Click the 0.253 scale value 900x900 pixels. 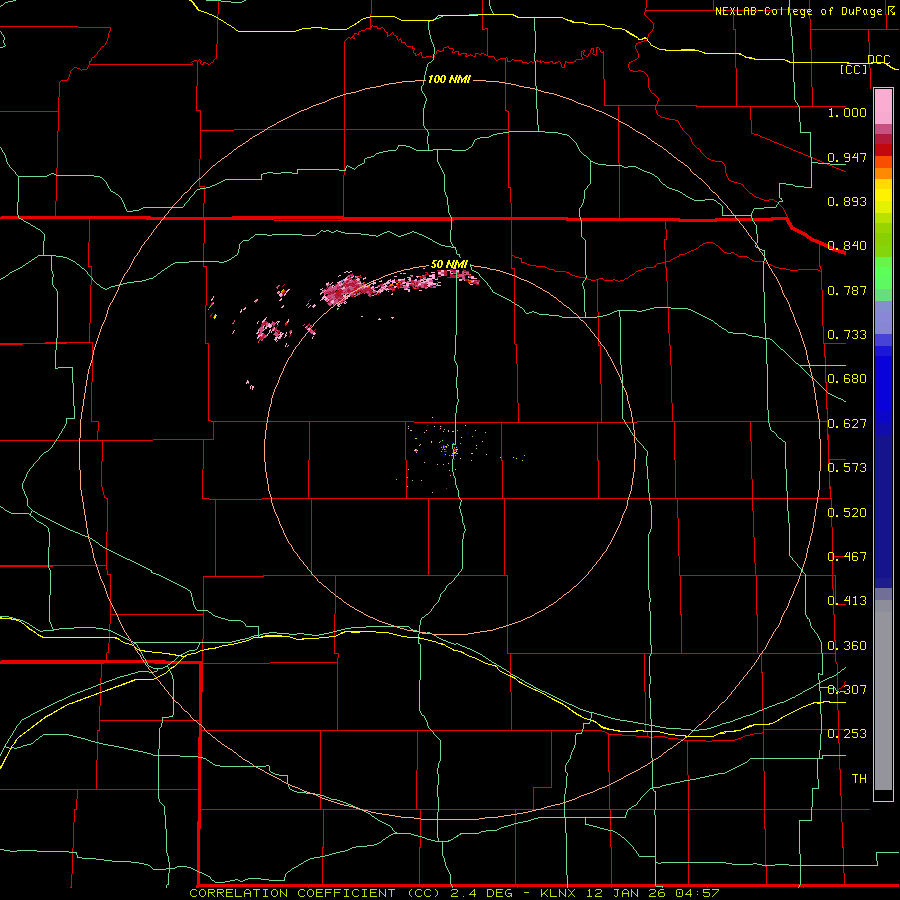(847, 734)
